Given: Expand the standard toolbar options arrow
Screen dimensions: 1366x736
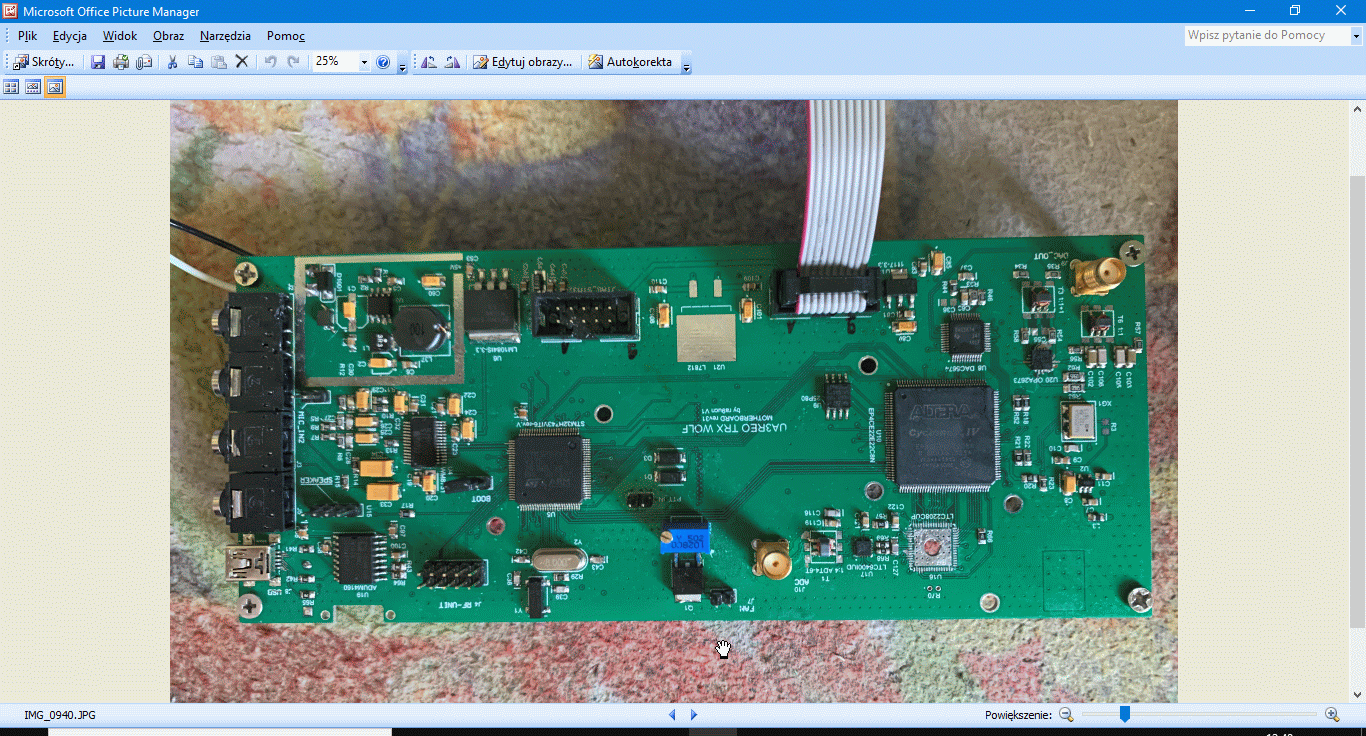Looking at the screenshot, I should coord(402,65).
